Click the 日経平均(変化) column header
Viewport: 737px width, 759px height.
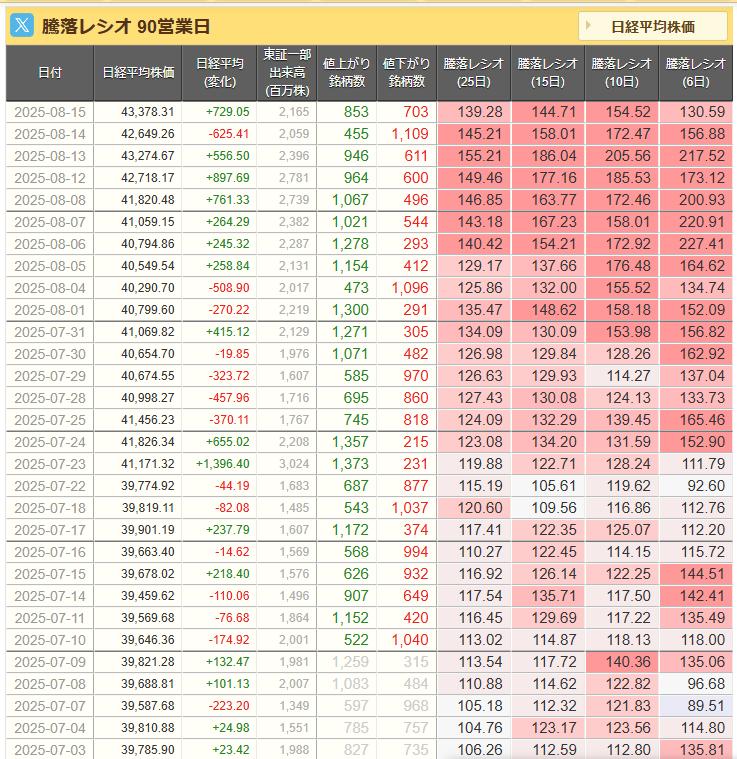219,72
